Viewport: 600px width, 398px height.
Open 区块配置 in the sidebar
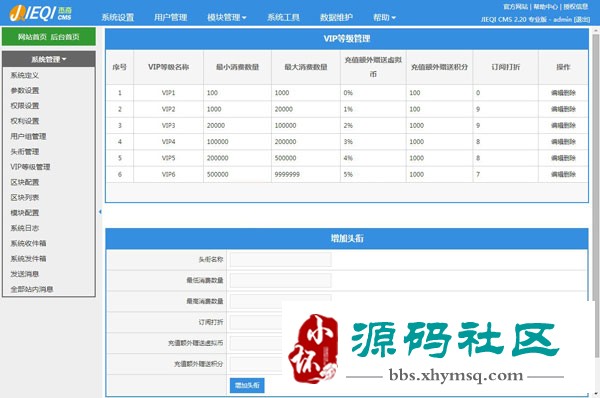pyautogui.click(x=24, y=183)
